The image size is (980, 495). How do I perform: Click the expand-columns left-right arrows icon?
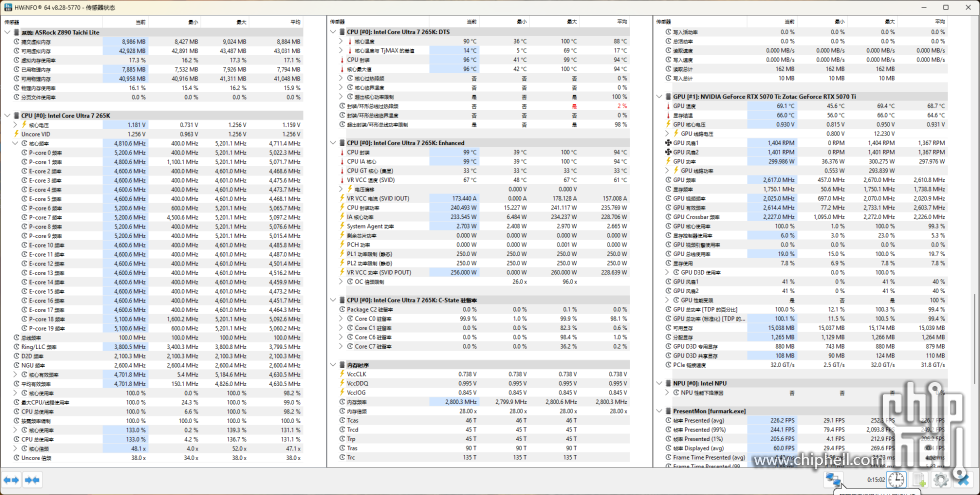tap(11, 479)
